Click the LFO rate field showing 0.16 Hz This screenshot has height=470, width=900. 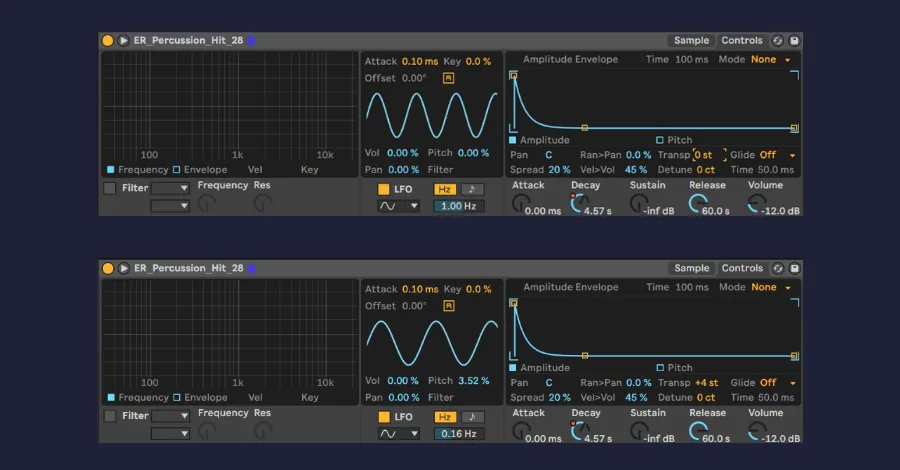point(458,433)
